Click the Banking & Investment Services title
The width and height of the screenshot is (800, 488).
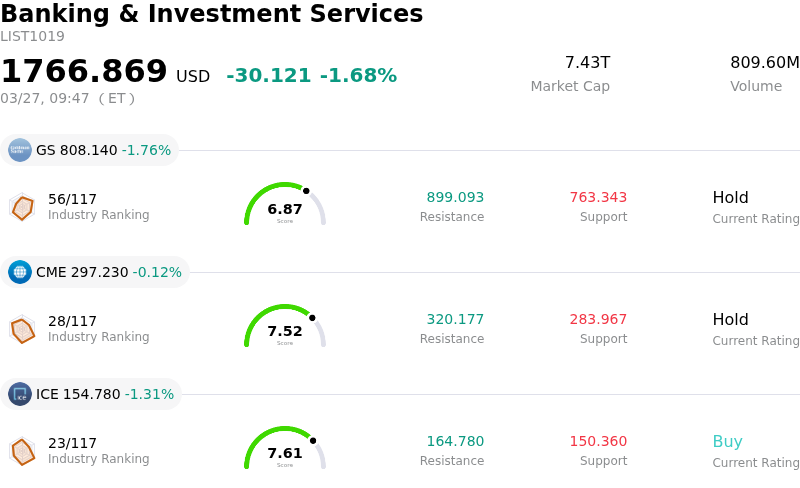[212, 14]
